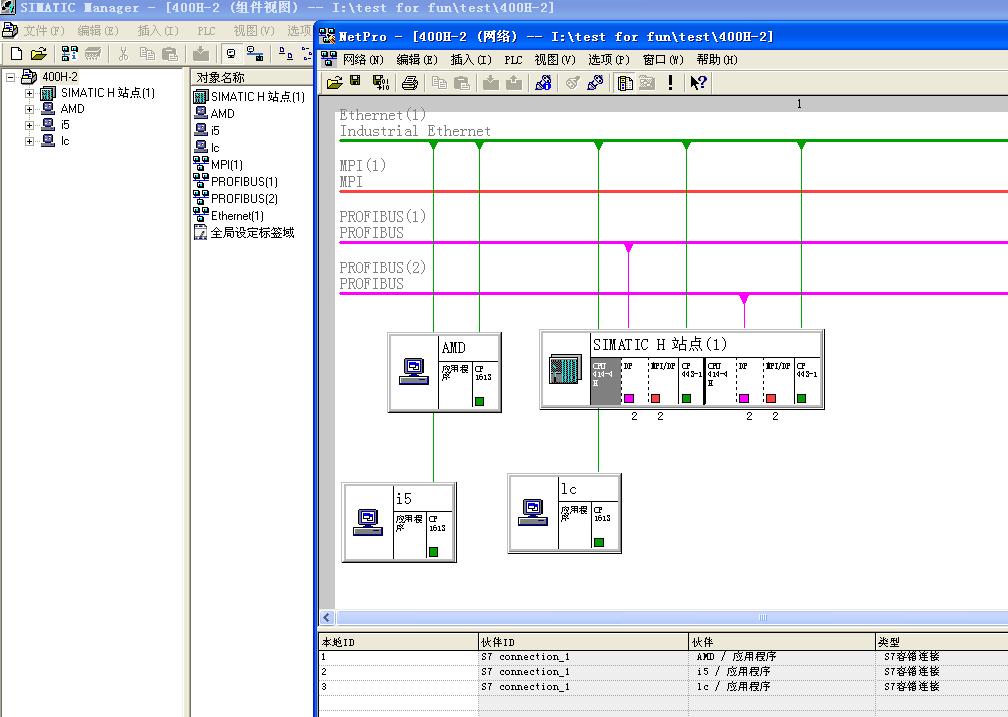Open the 文件(F) menu in SIMATIC Manager

pyautogui.click(x=44, y=31)
